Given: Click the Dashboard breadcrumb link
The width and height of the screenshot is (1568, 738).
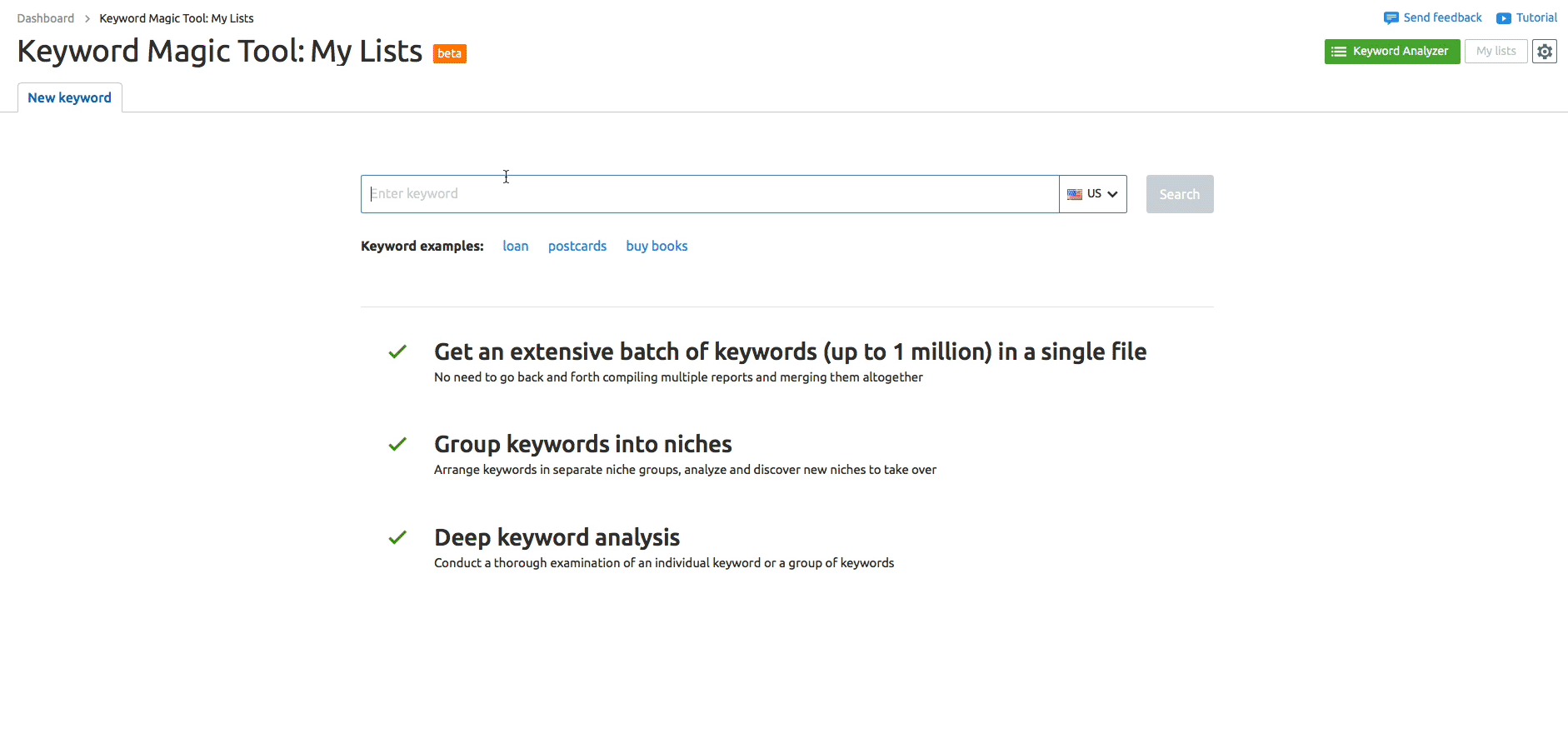Looking at the screenshot, I should (46, 18).
